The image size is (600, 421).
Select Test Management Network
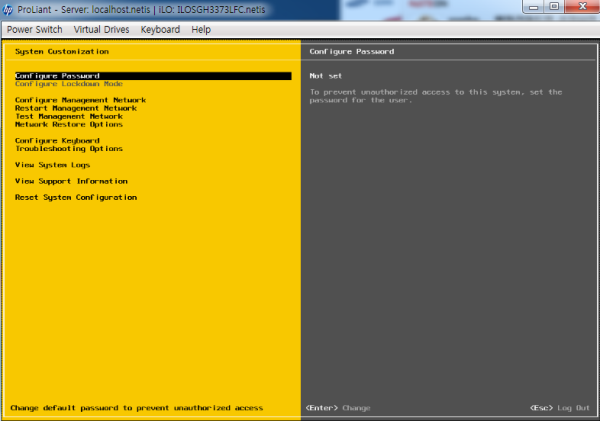pyautogui.click(x=69, y=116)
